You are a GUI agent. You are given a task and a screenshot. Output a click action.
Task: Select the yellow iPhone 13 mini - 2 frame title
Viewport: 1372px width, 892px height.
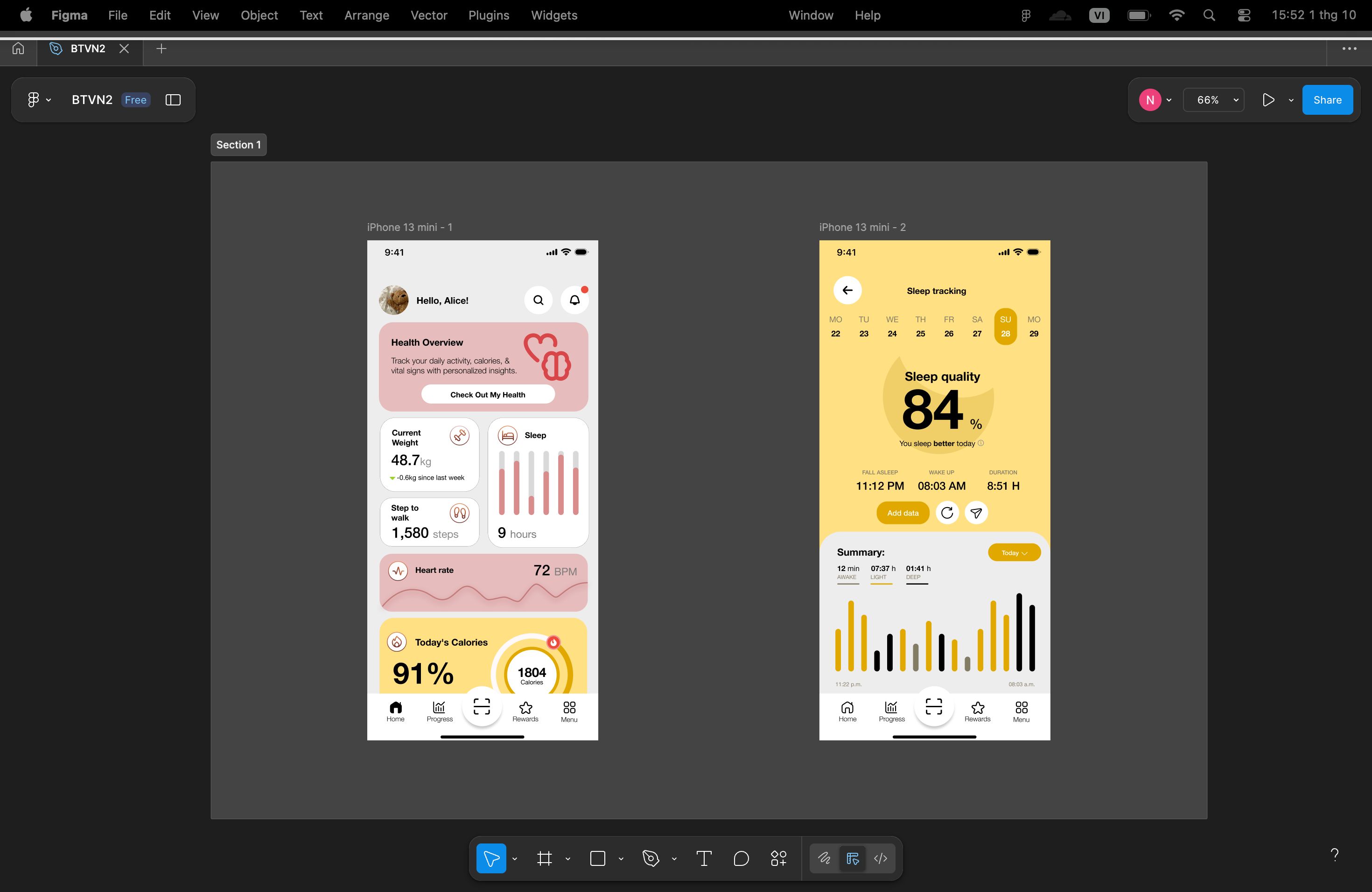point(862,227)
